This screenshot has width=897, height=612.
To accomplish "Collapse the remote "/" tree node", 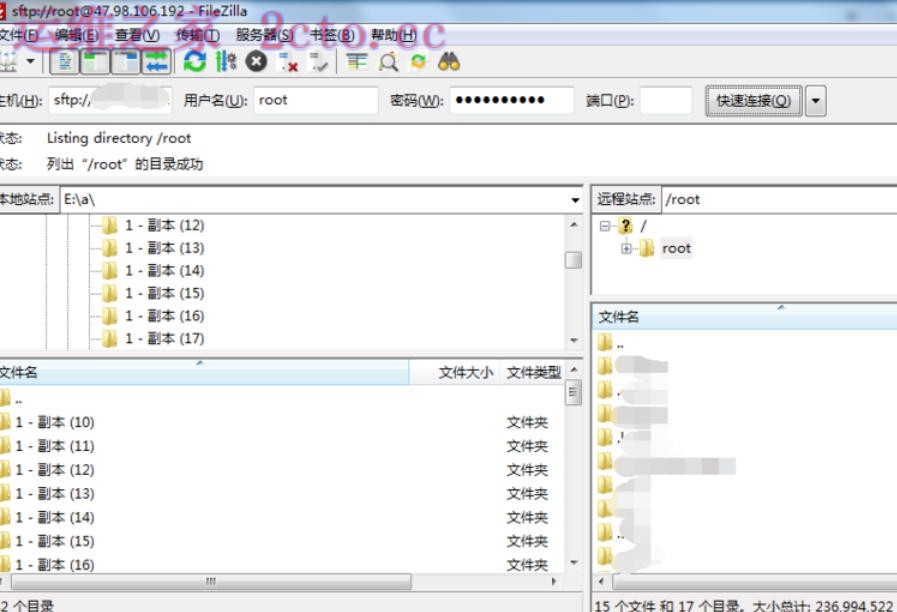I will 605,226.
